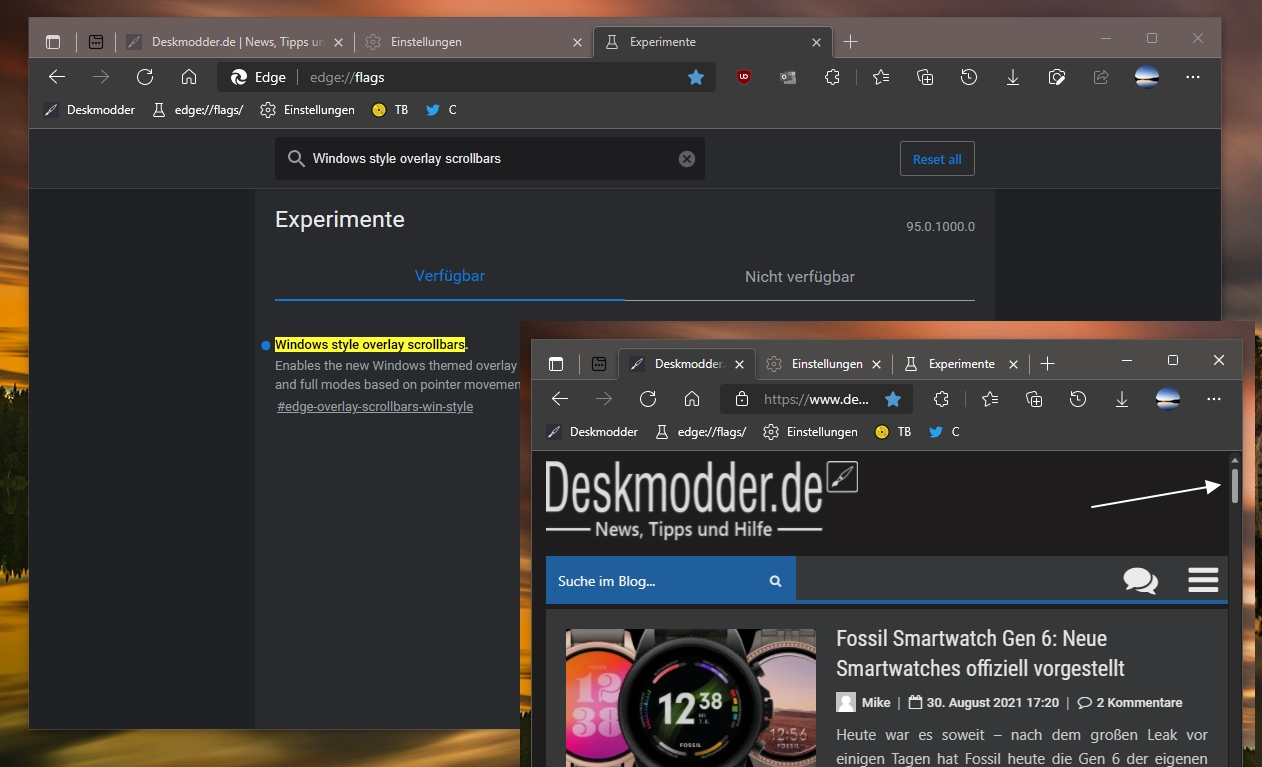Open profile avatar in back window
This screenshot has width=1262, height=767.
click(1147, 77)
